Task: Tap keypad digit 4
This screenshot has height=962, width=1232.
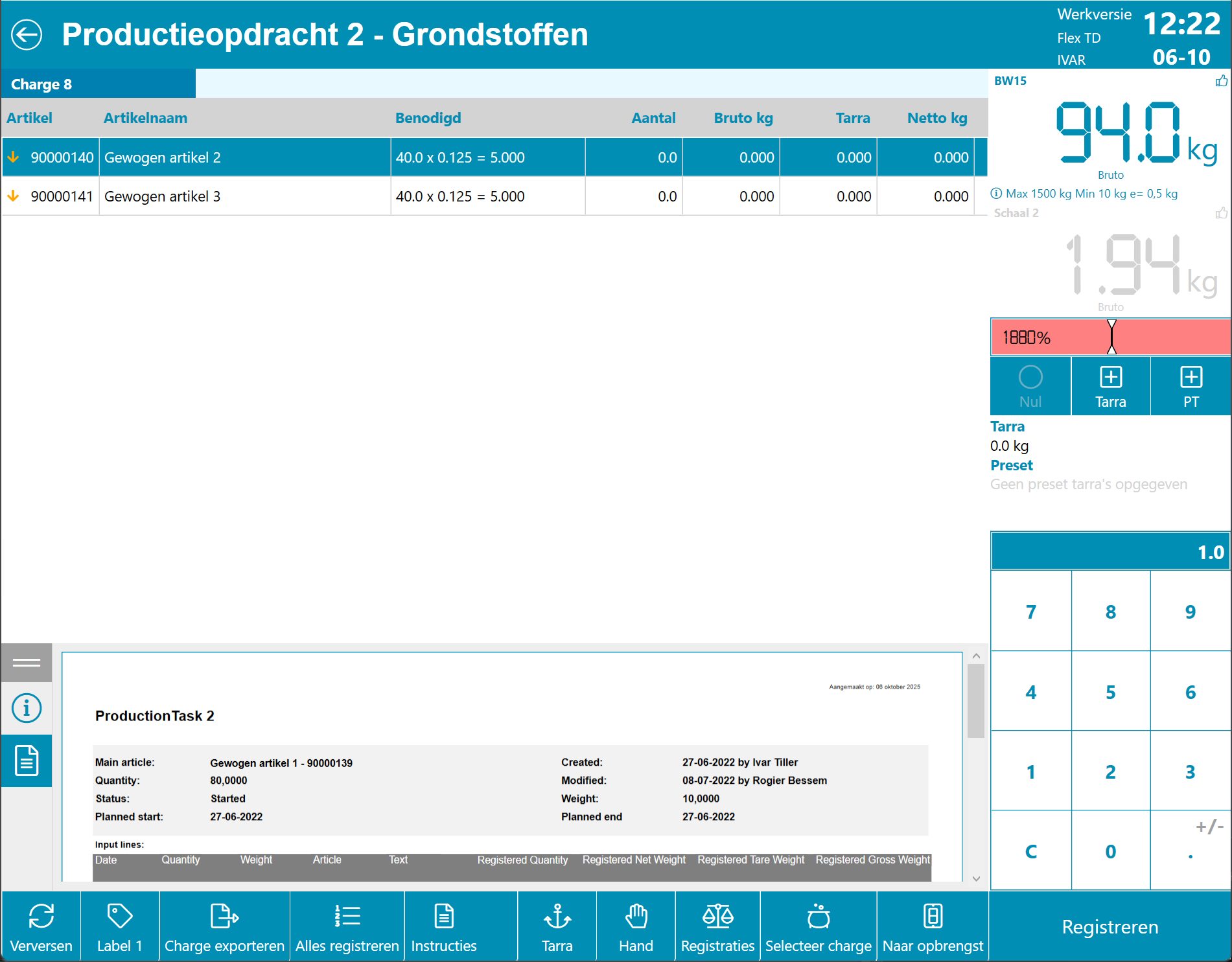Action: point(1030,692)
